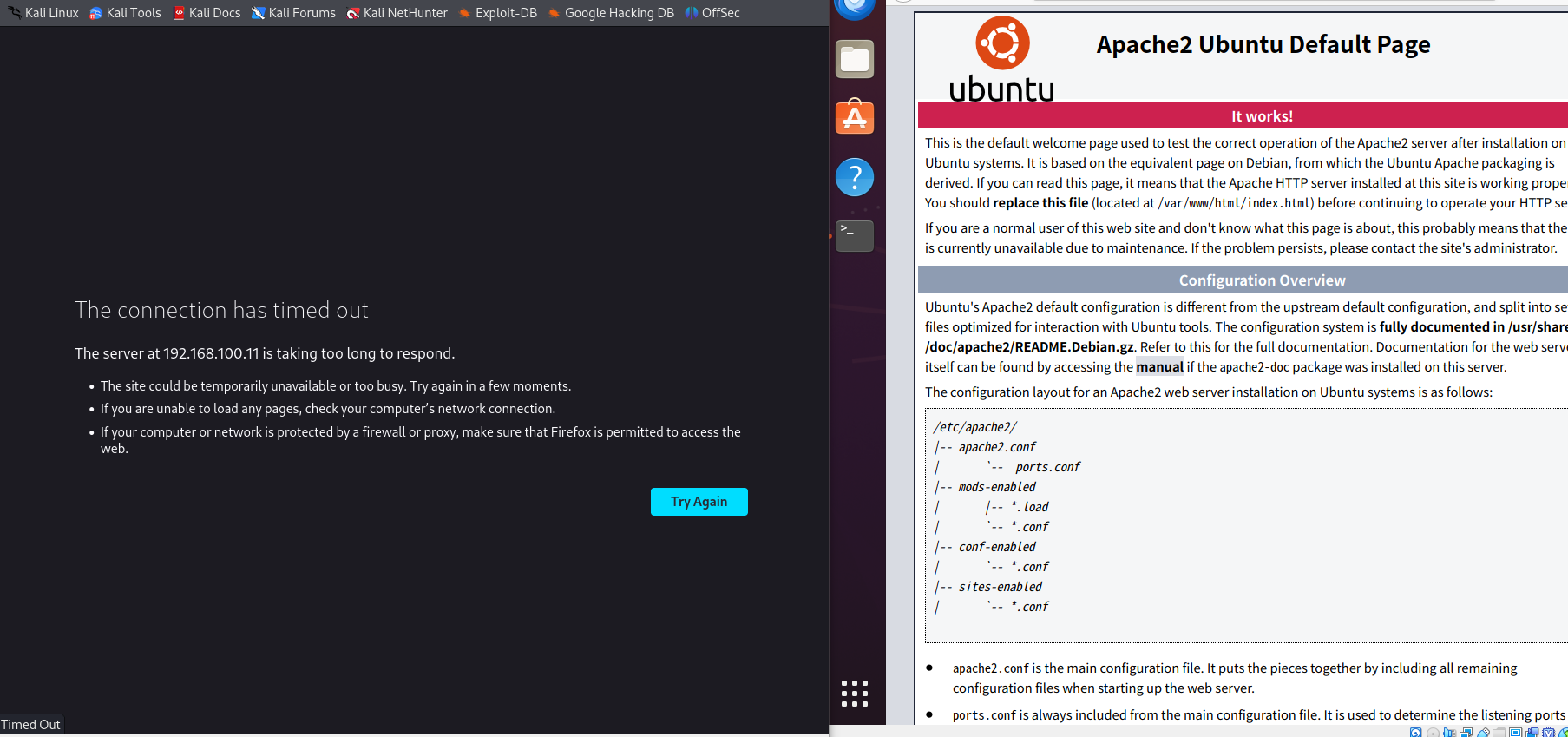Click 'sites-enabled' in the config tree
Screen dimensions: 1568x737
[x=1001, y=587]
